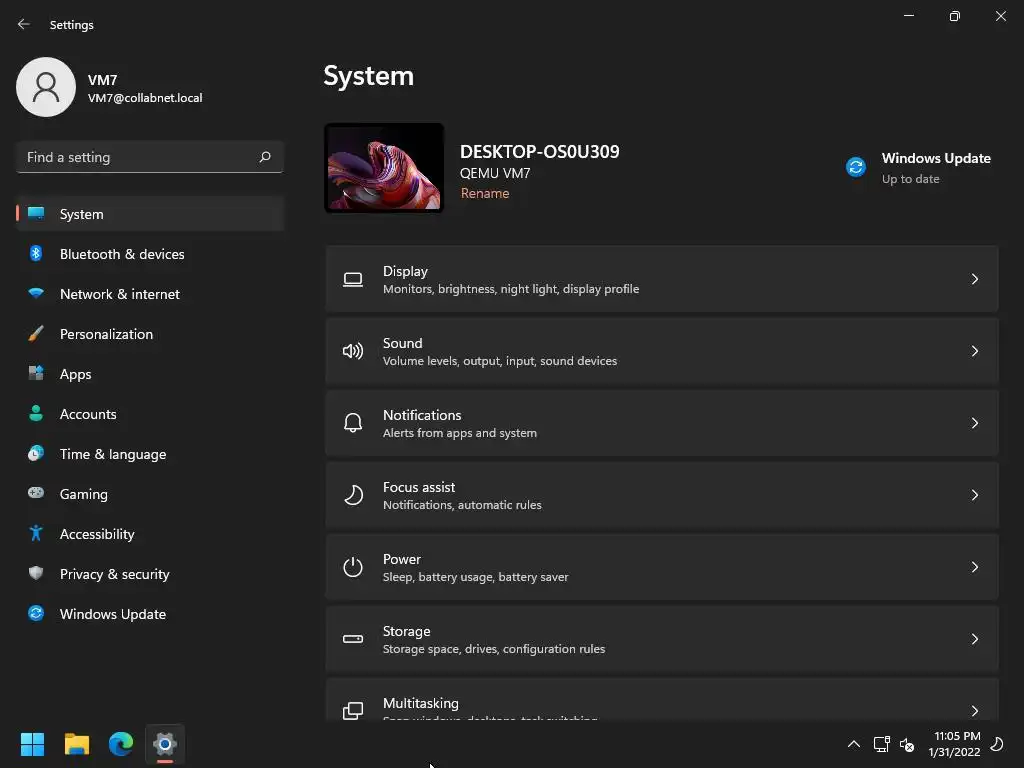Go to Windows Update in sidebar
1024x768 pixels.
[x=150, y=614]
